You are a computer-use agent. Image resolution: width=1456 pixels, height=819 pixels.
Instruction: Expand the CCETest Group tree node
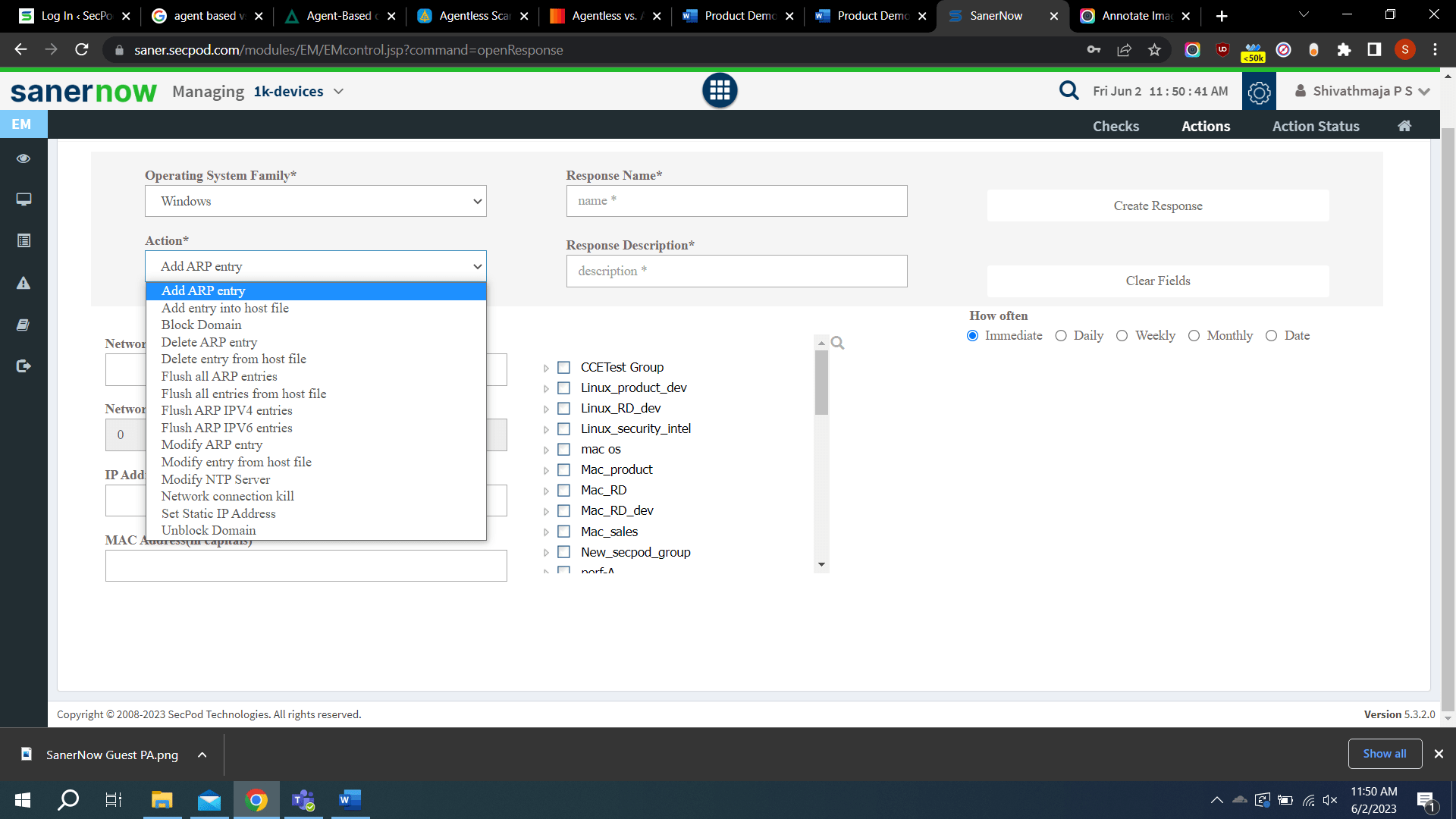click(x=546, y=369)
